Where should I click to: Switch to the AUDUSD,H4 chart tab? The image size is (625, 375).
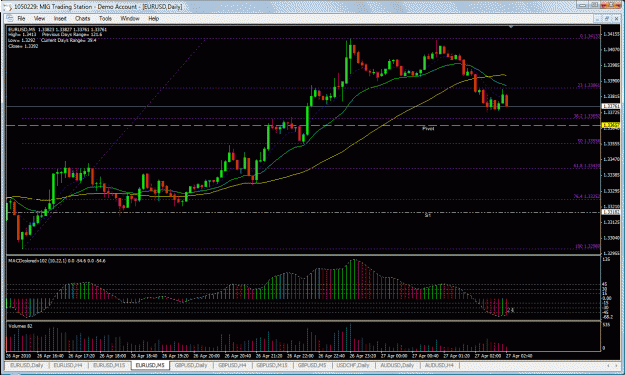coord(439,365)
